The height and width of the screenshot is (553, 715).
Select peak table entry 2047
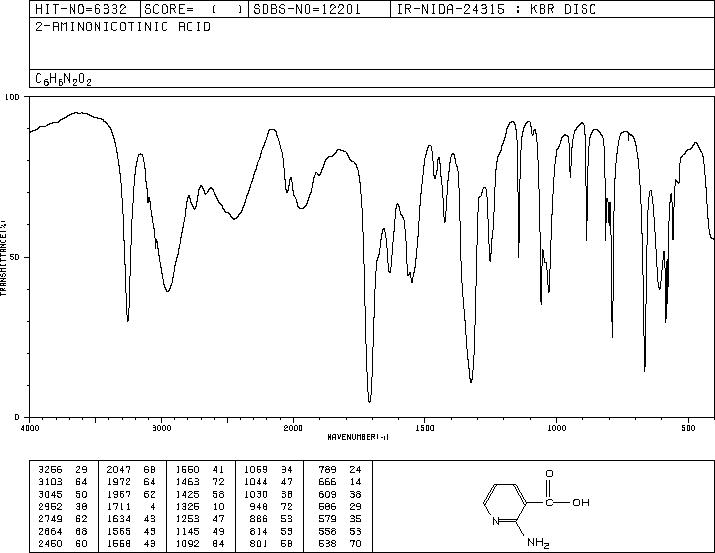coord(119,470)
